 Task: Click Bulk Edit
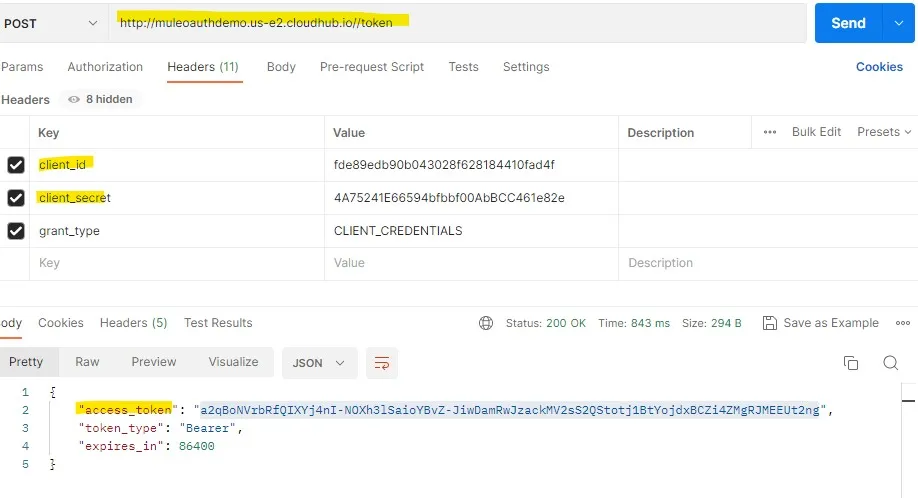(x=816, y=132)
